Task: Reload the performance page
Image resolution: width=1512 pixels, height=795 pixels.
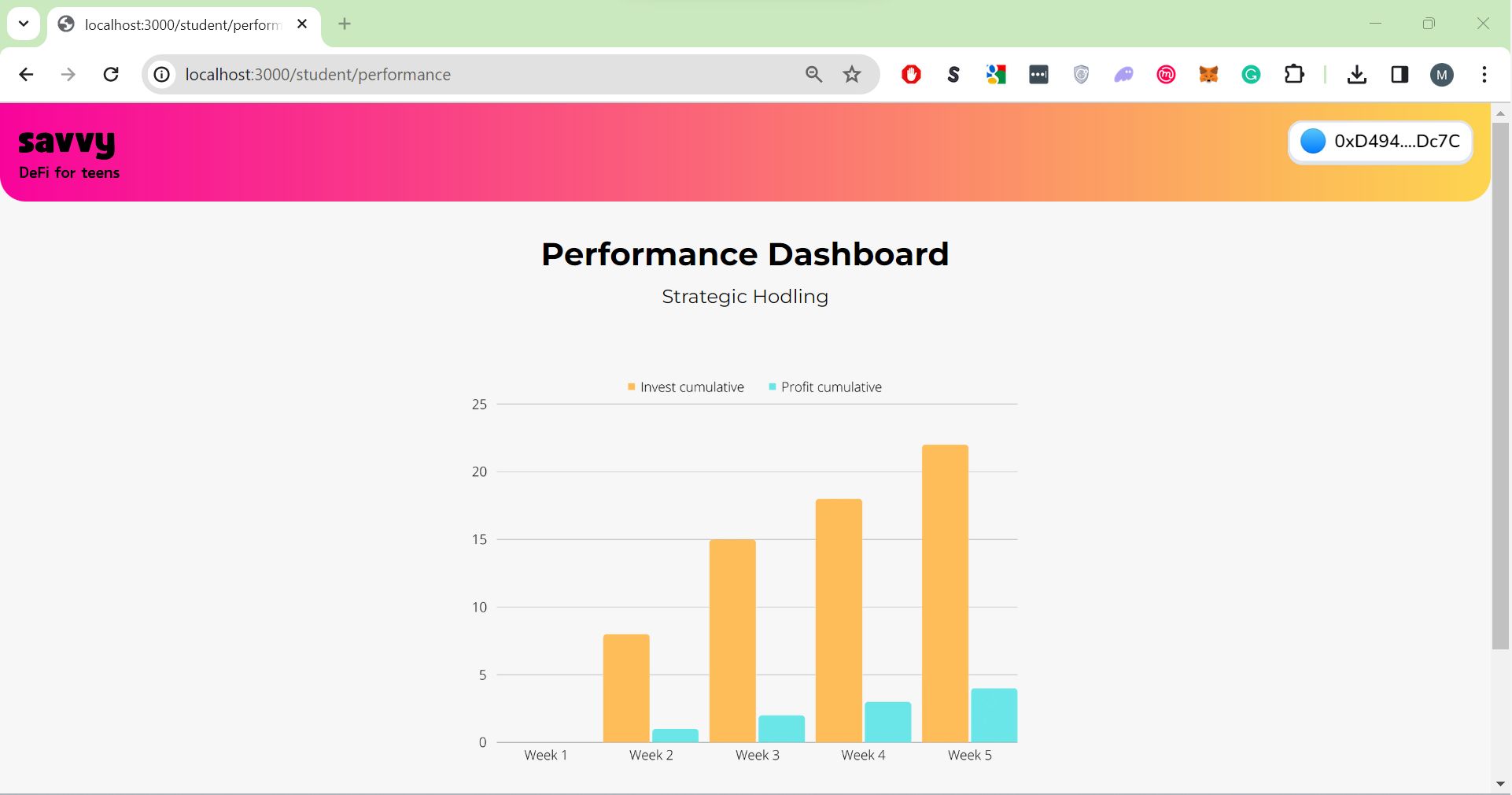Action: click(x=111, y=74)
